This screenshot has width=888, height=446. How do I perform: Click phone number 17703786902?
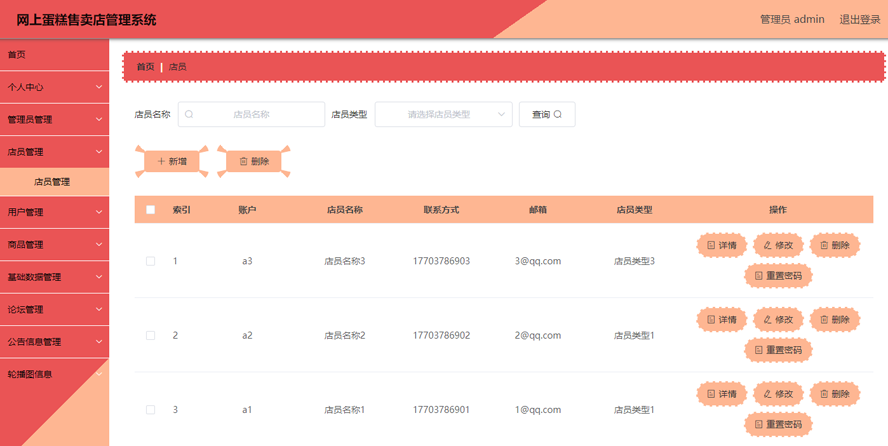[x=441, y=335]
